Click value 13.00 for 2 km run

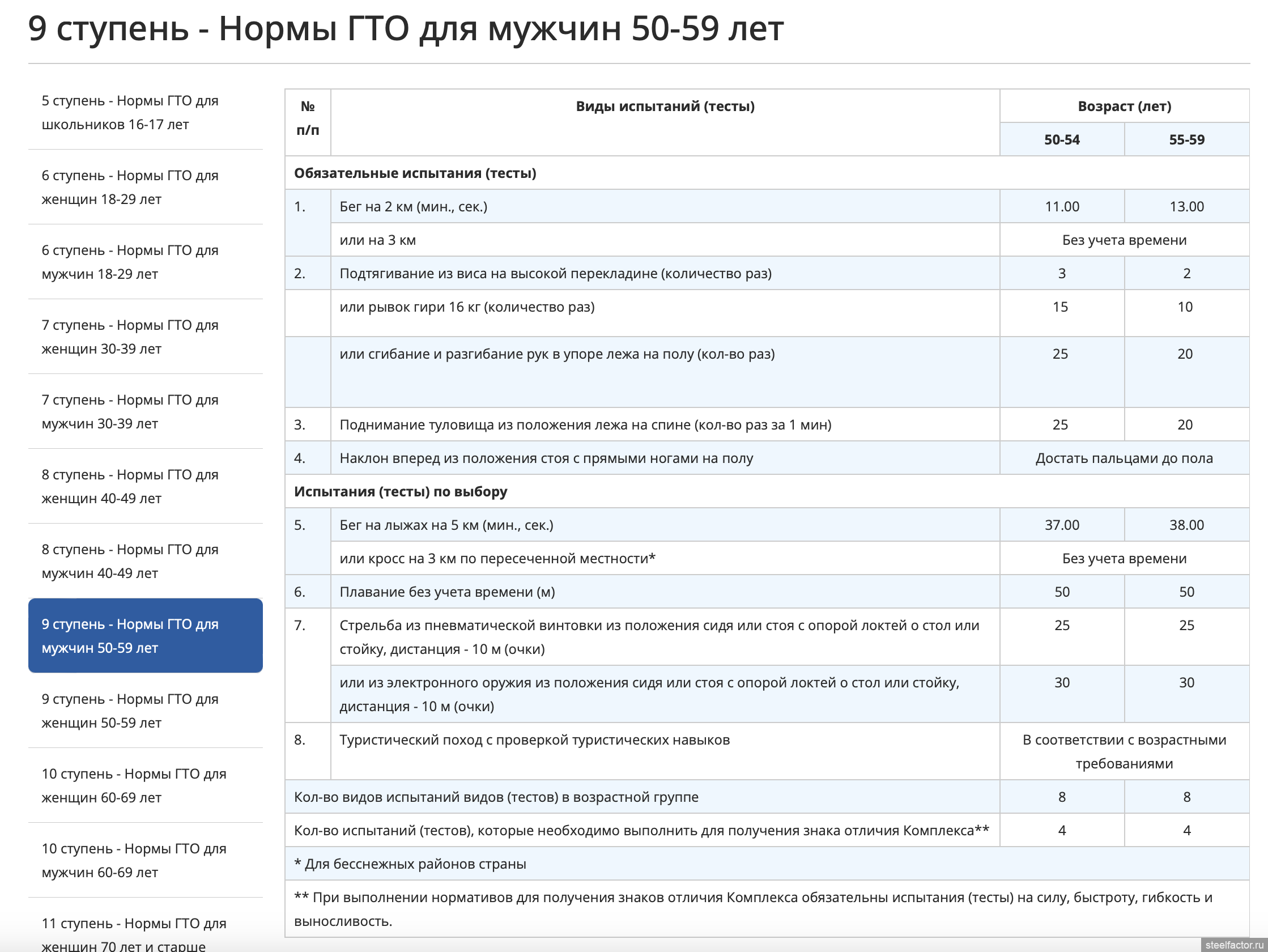[x=1186, y=206]
